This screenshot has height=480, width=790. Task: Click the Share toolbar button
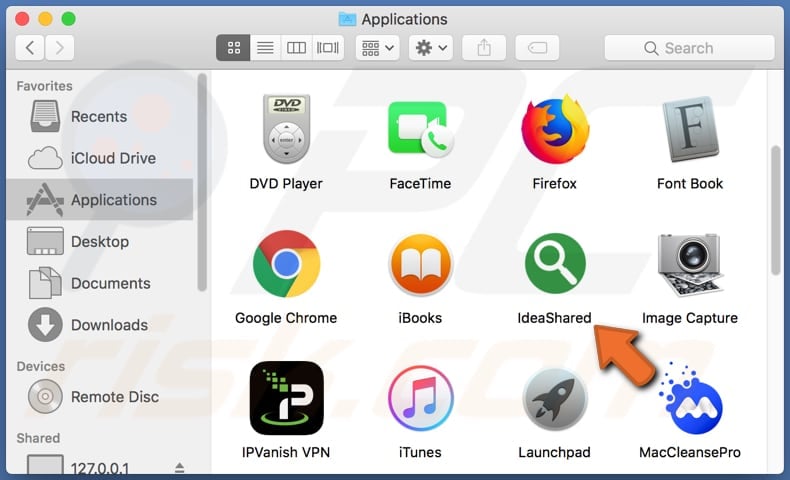click(x=484, y=48)
